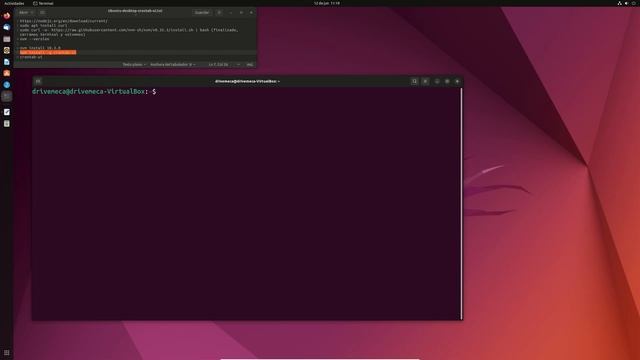Open the clock and calendar in top bar

(327, 3)
